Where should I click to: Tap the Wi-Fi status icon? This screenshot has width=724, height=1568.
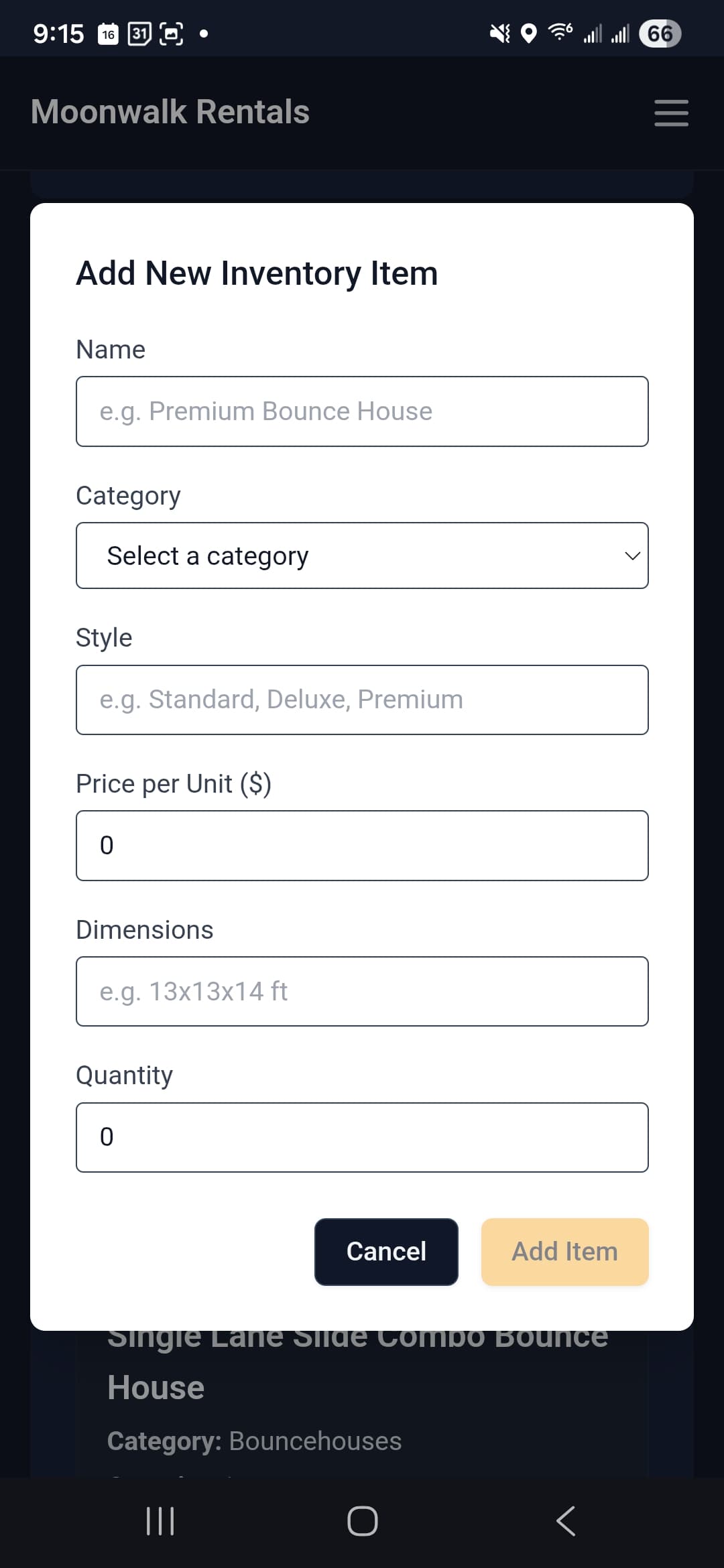[x=560, y=32]
